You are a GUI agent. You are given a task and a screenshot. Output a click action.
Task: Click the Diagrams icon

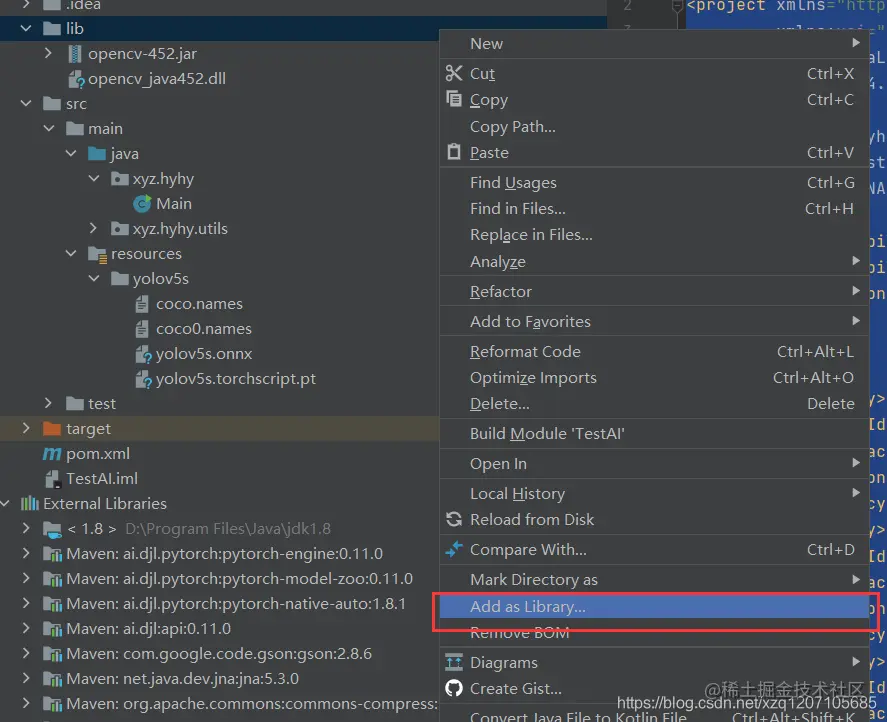click(x=454, y=661)
